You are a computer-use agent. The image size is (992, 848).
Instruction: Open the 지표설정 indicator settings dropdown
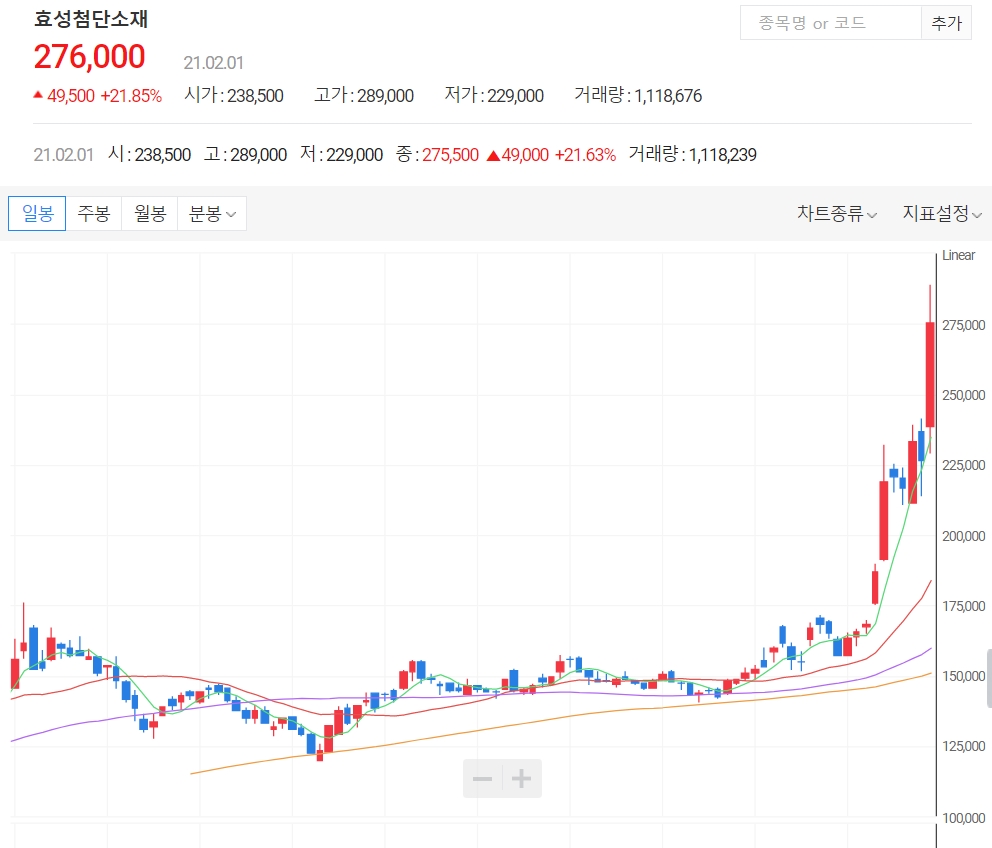[x=942, y=213]
